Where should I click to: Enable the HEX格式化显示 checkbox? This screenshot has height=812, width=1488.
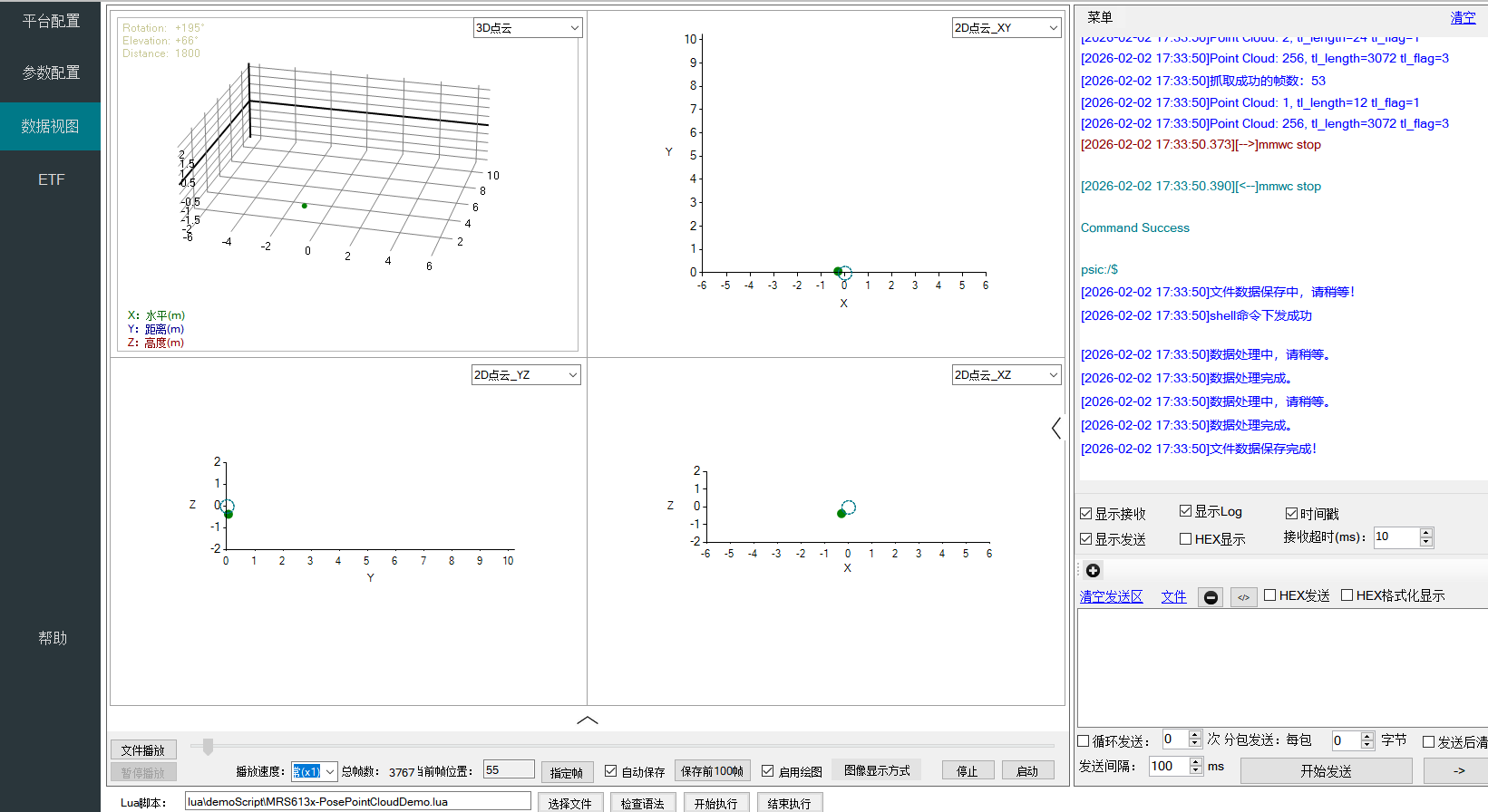1347,595
